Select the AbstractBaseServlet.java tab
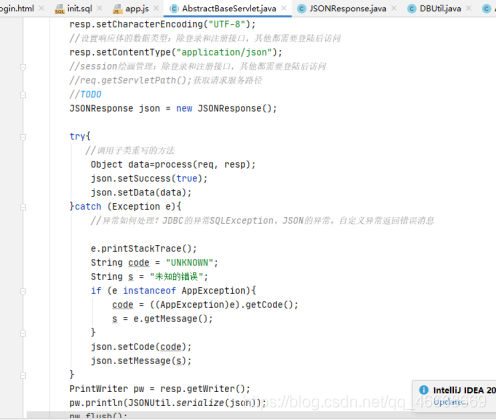The width and height of the screenshot is (496, 420). tap(229, 8)
